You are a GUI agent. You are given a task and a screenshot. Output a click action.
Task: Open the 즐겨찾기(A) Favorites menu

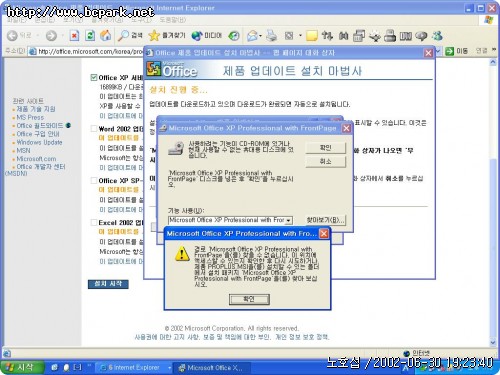[108, 20]
